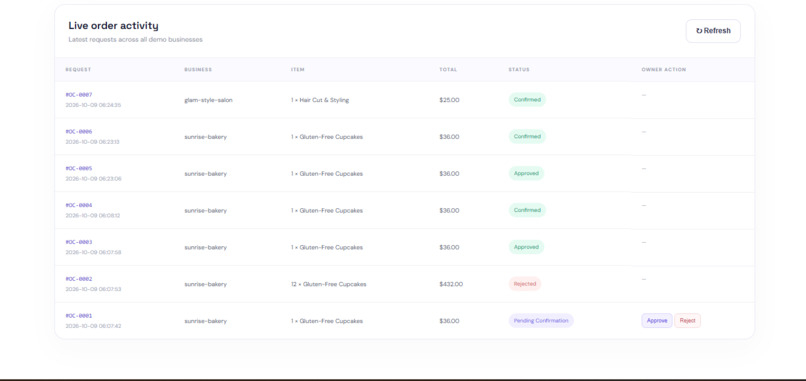
Task: Click timestamp 06:23:13 under #OC-0006
Action: click(x=93, y=142)
